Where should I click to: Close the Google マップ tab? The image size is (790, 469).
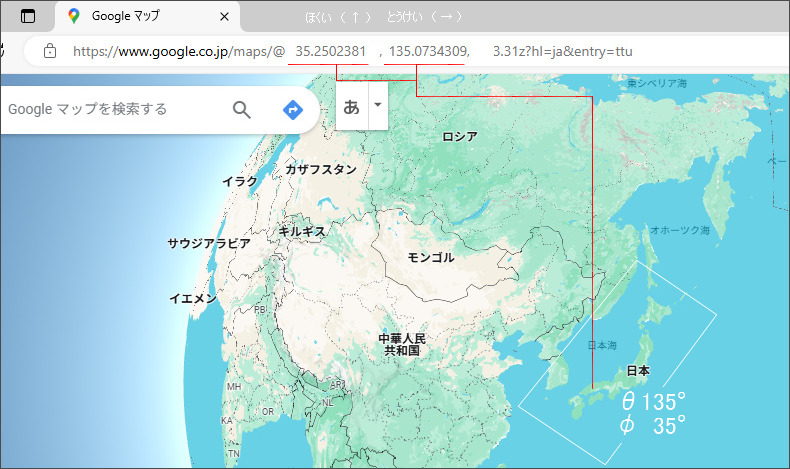[224, 17]
